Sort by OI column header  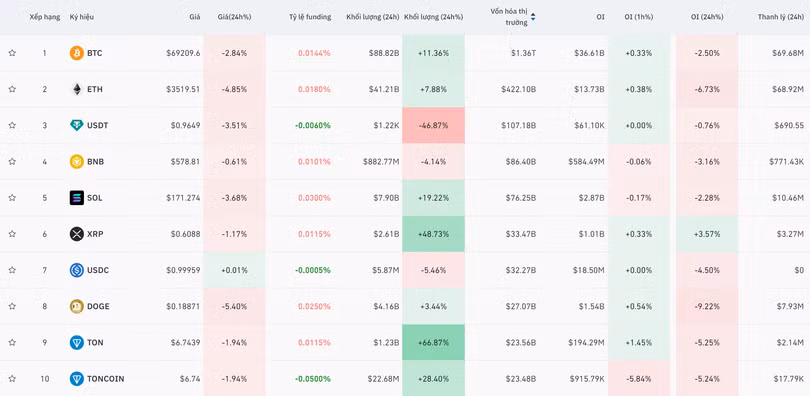(x=600, y=17)
